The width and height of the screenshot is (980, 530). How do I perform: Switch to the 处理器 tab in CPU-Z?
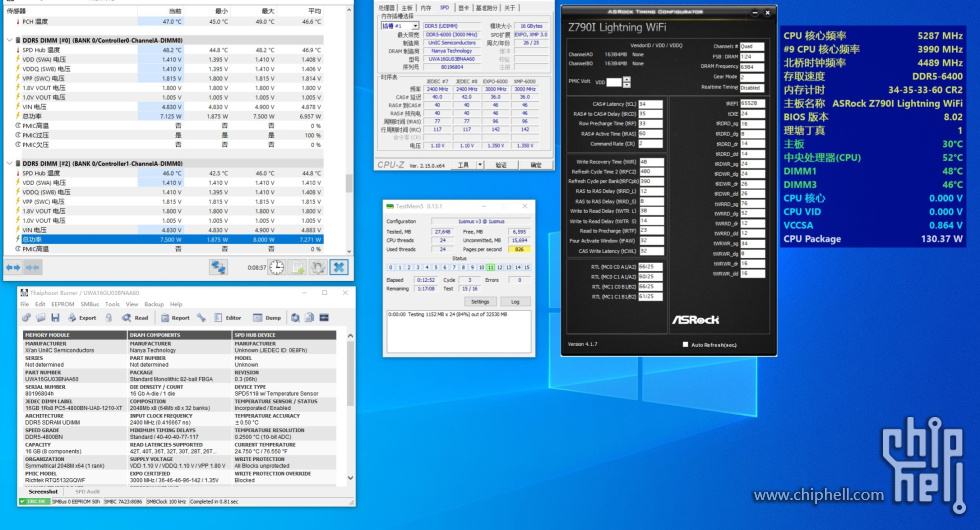click(388, 8)
